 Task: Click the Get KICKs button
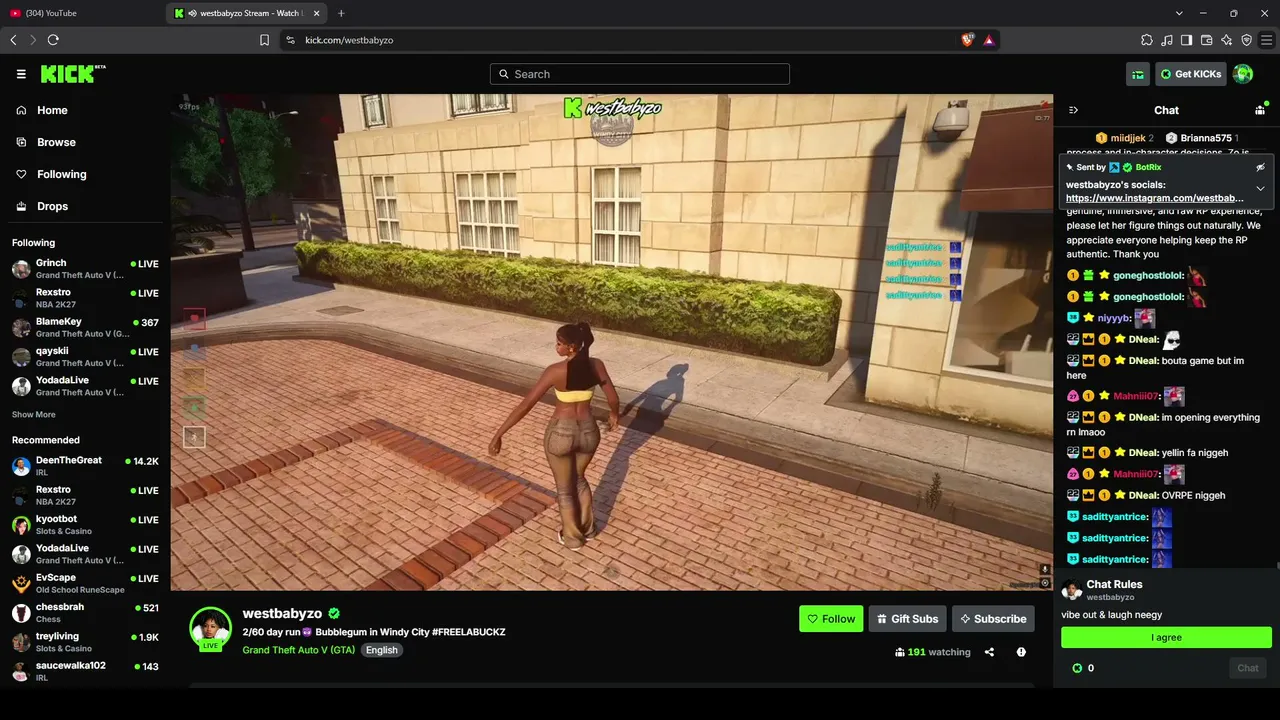[1191, 74]
